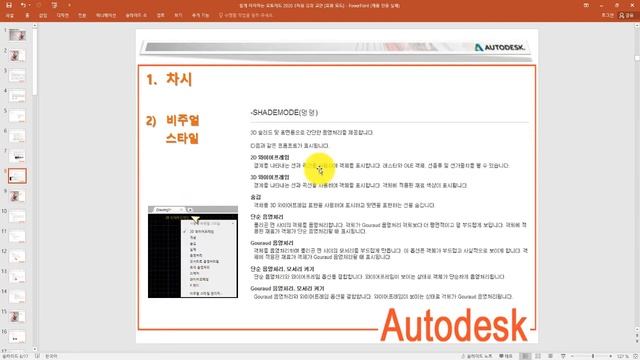Switch to Normal view icon
The height and width of the screenshot is (360, 640).
click(x=526, y=356)
